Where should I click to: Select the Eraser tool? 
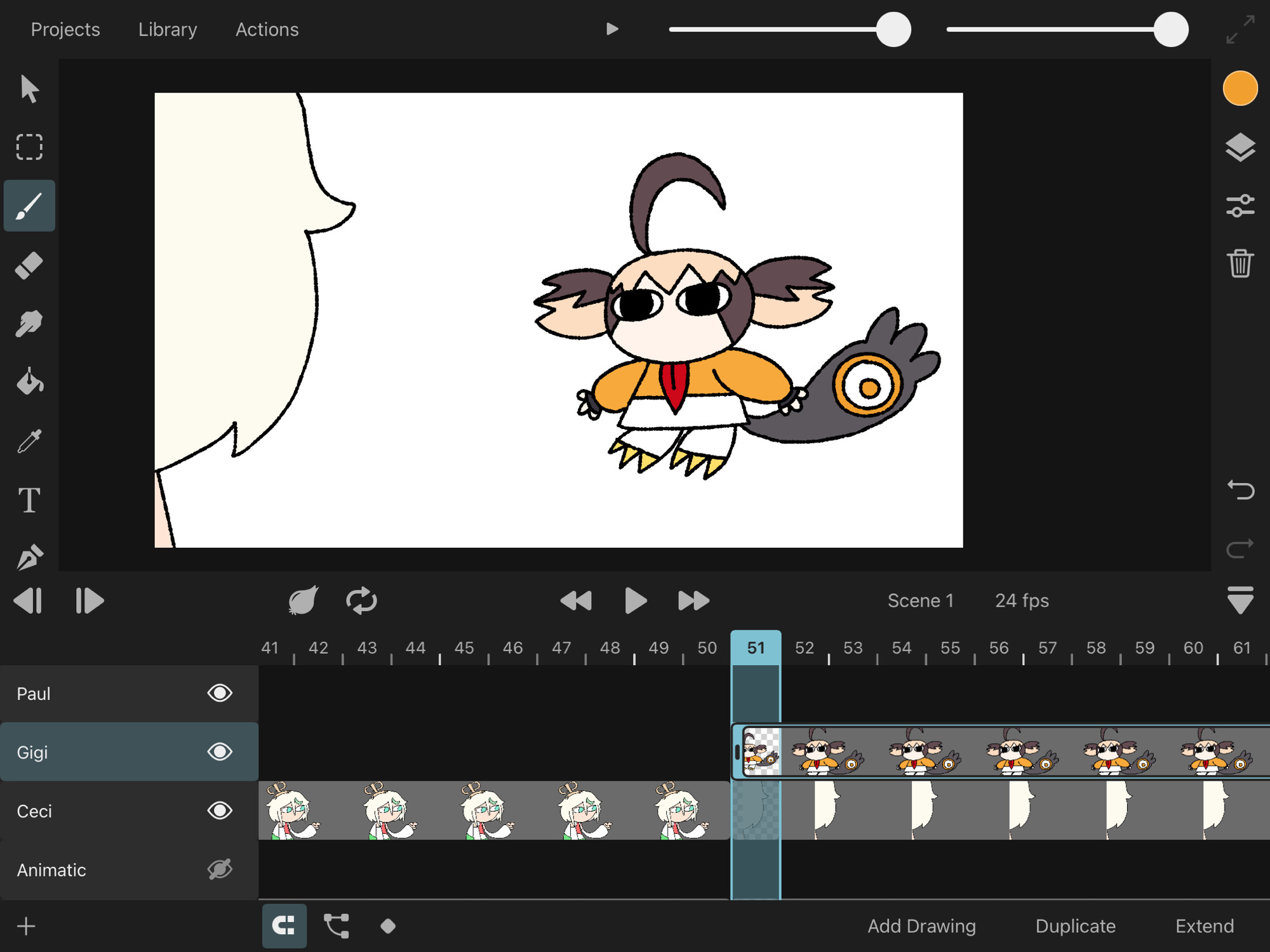tap(29, 265)
